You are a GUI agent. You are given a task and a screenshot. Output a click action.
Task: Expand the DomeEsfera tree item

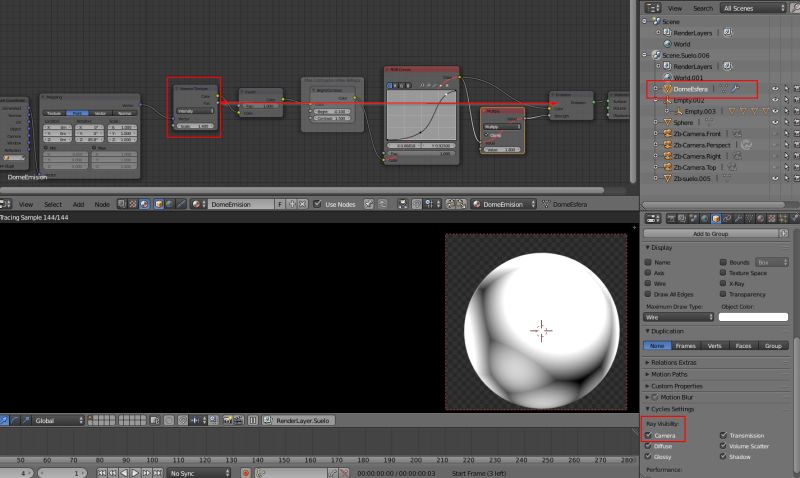656,89
